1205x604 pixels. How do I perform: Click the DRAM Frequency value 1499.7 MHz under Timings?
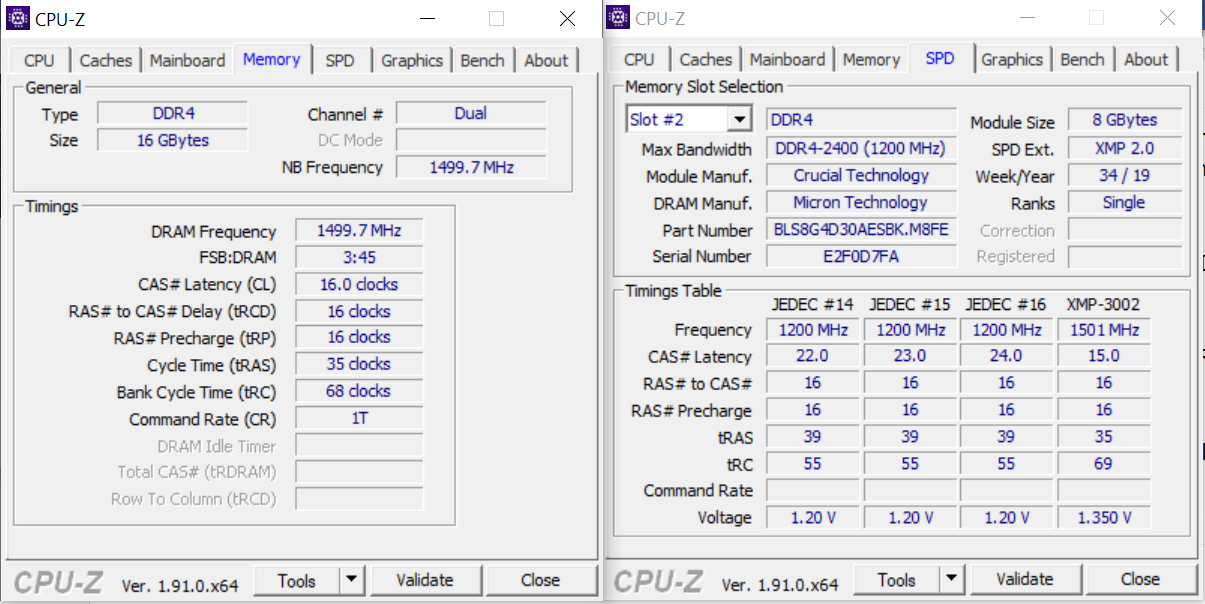359,231
